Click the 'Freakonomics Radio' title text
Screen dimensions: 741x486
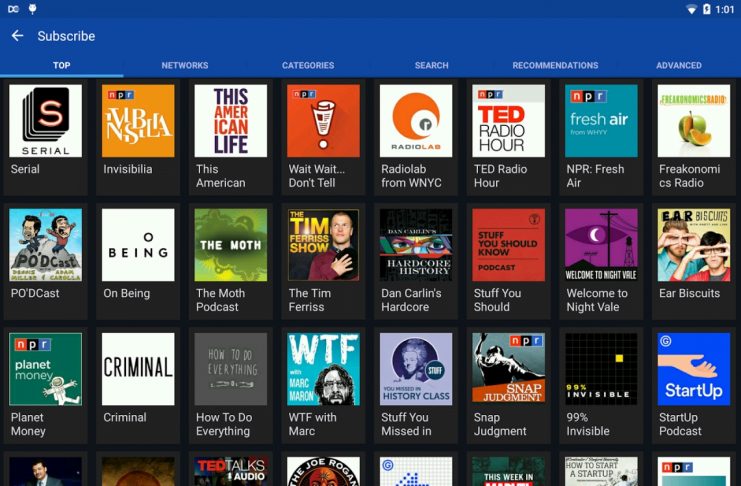point(689,176)
